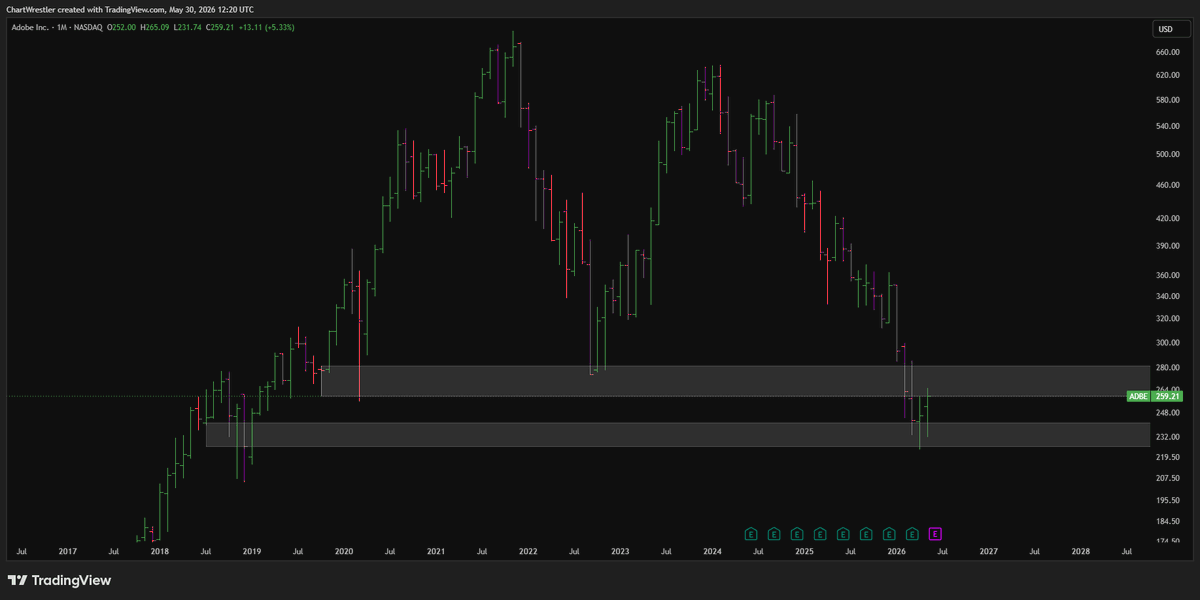The image size is (1200, 600).
Task: Click the 2020 time axis label
Action: click(x=344, y=551)
